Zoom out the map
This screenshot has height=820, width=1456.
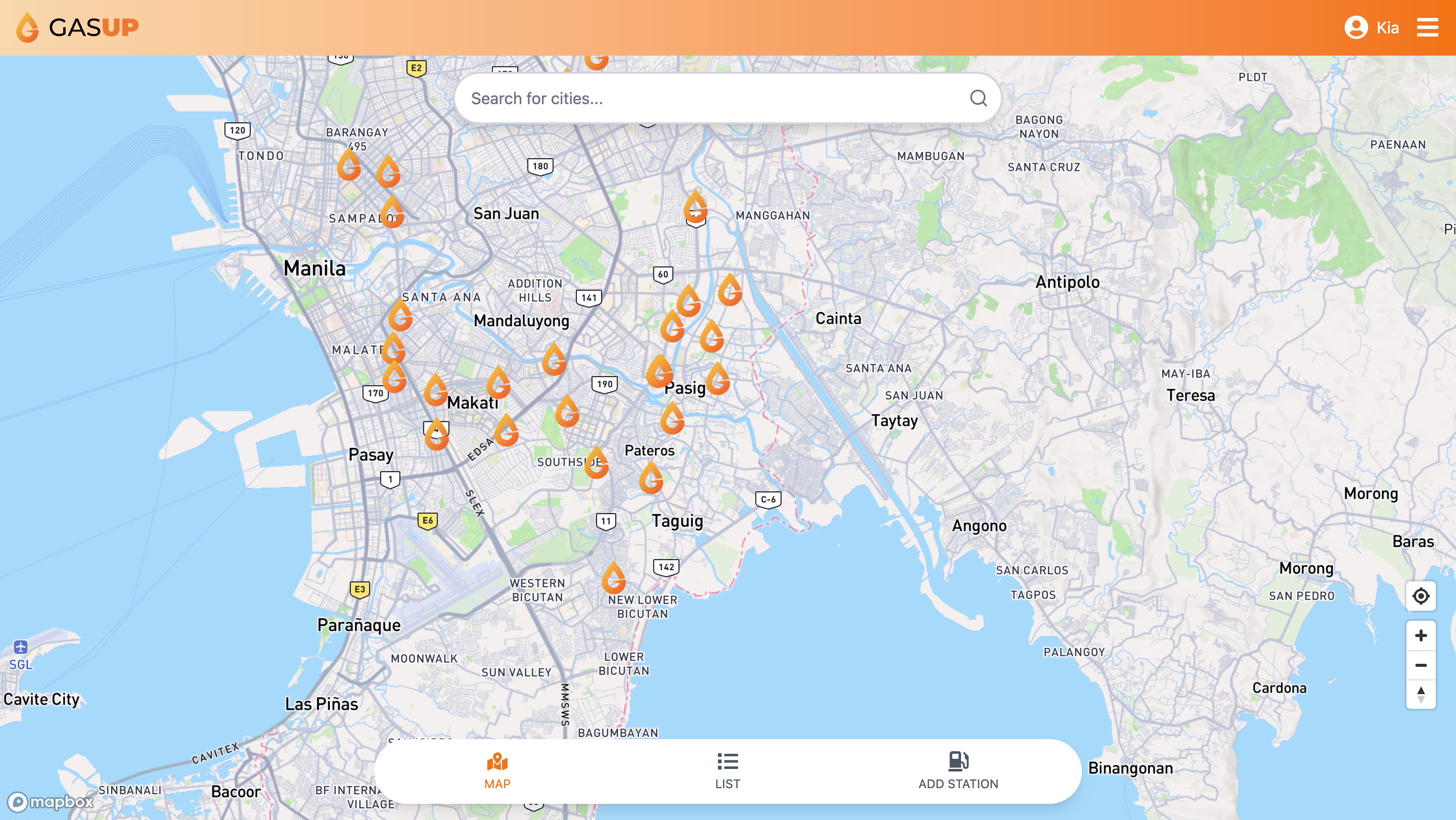pos(1421,665)
